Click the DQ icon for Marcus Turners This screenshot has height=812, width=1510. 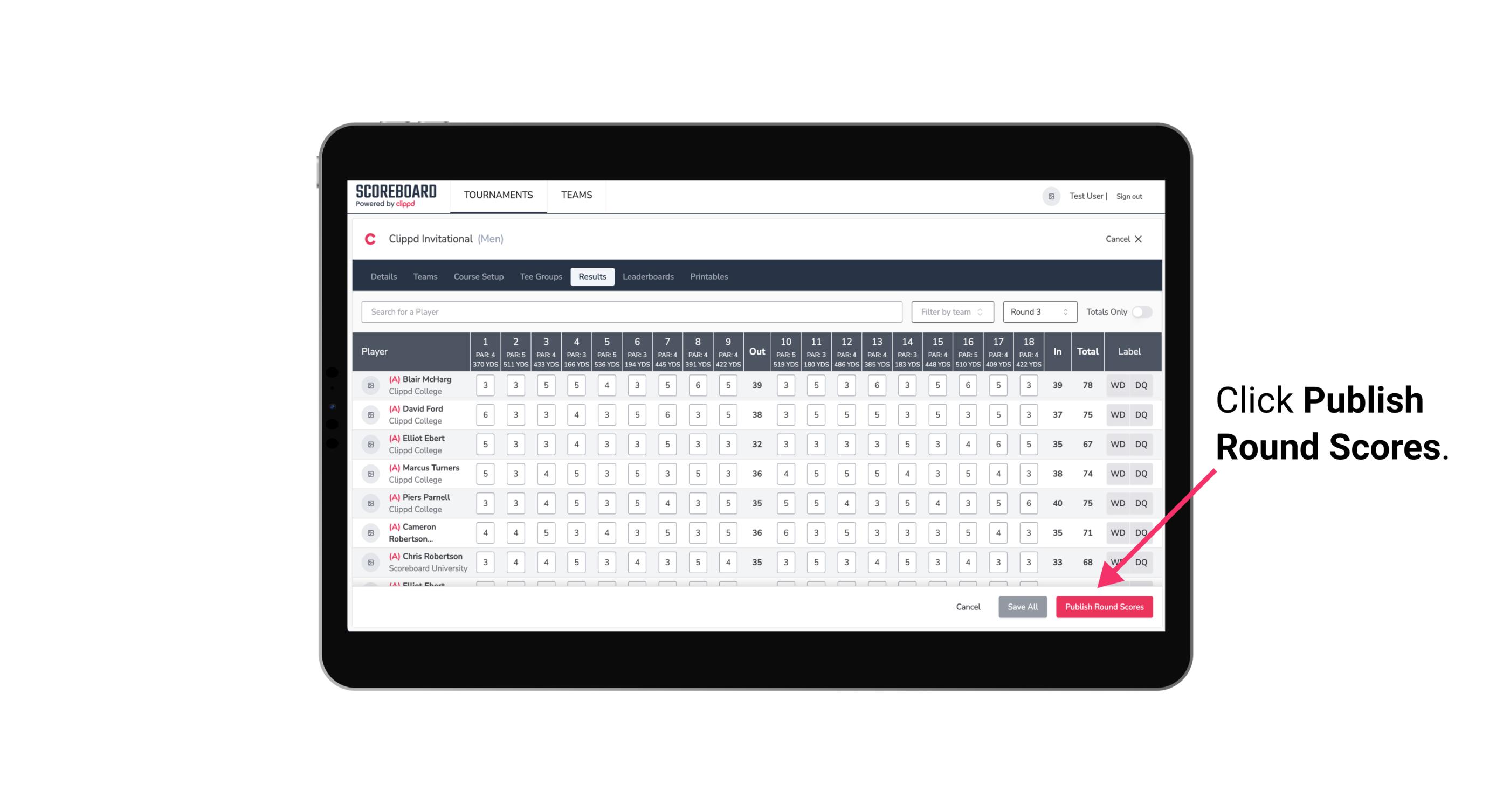click(x=1141, y=473)
